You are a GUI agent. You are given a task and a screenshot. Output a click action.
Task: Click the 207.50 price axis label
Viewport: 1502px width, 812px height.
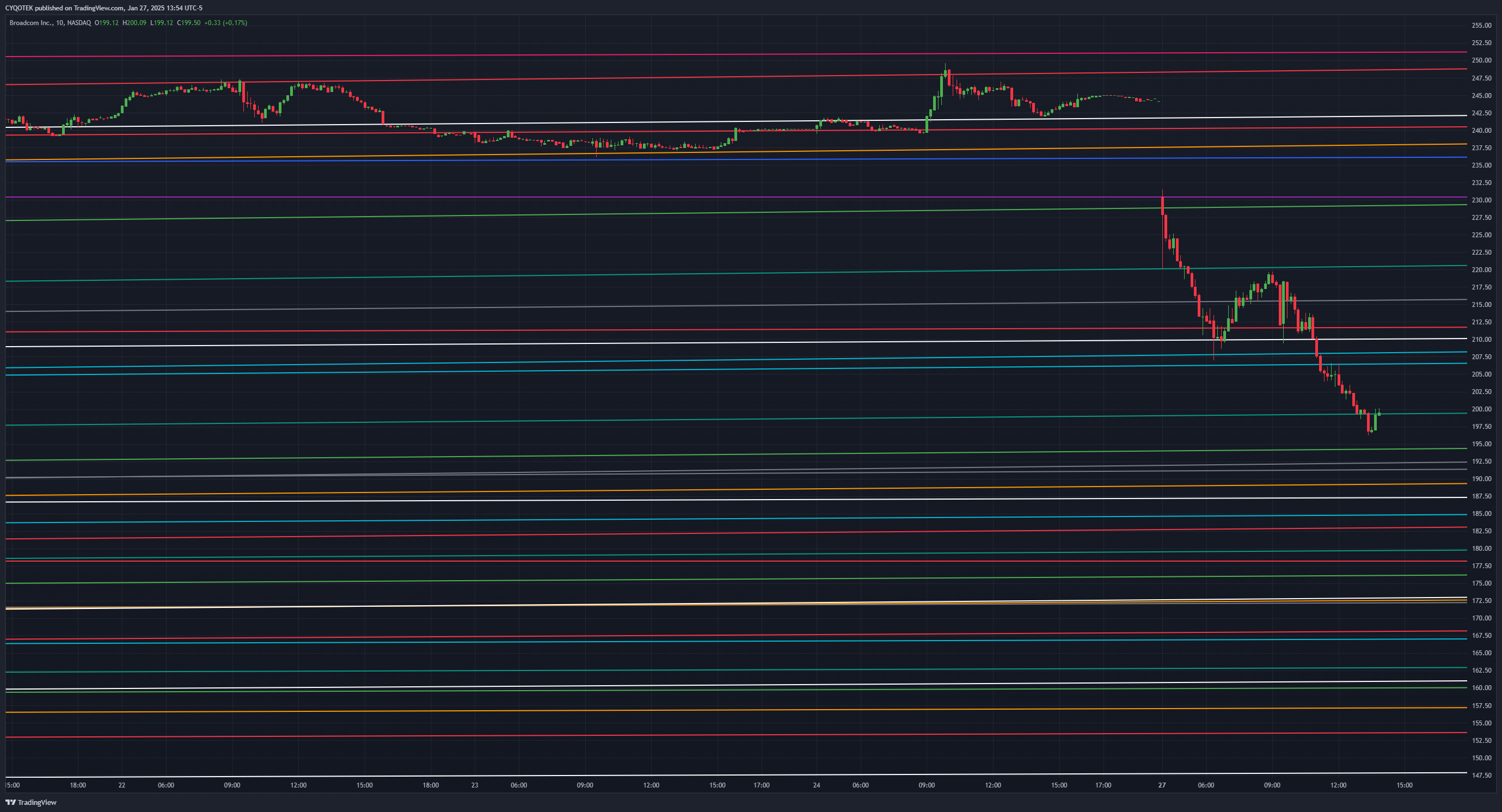1482,358
